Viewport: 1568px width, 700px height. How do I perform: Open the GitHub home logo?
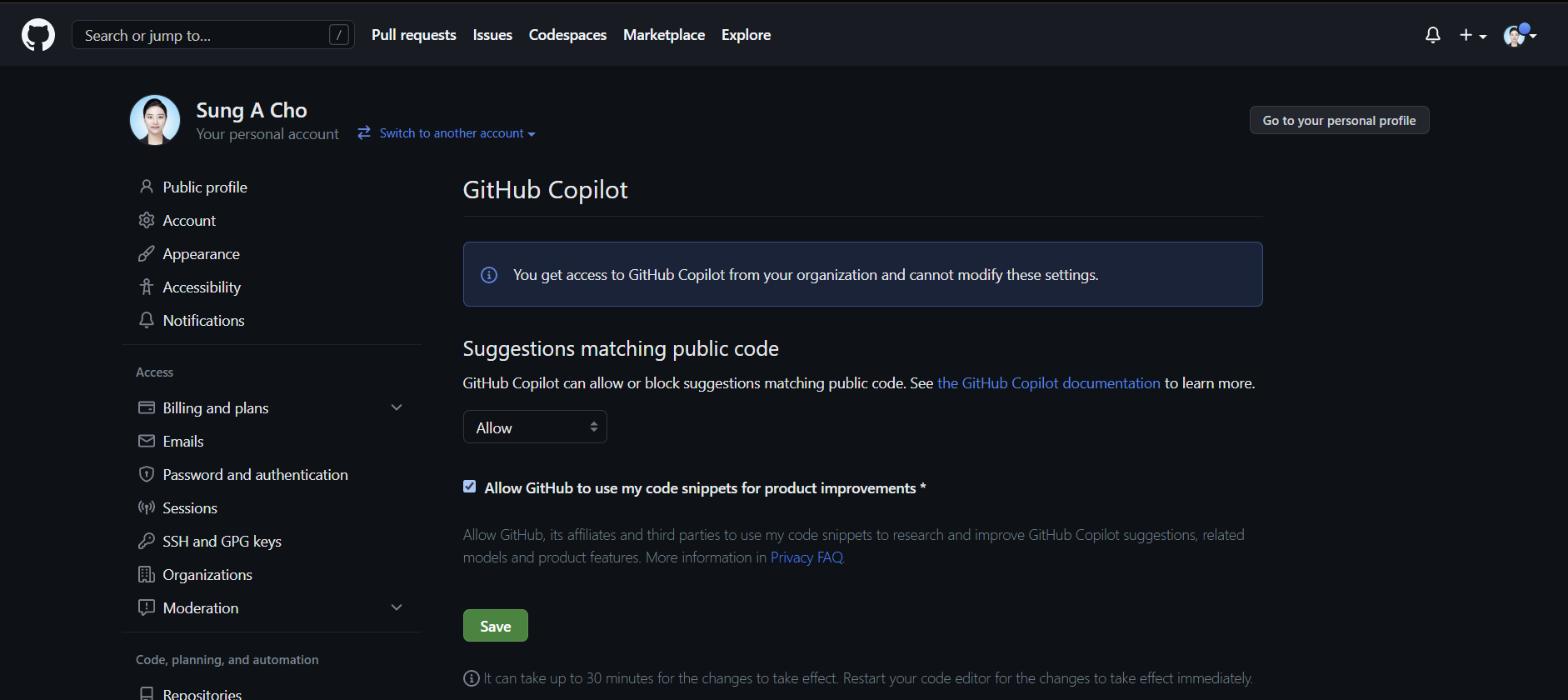coord(38,35)
